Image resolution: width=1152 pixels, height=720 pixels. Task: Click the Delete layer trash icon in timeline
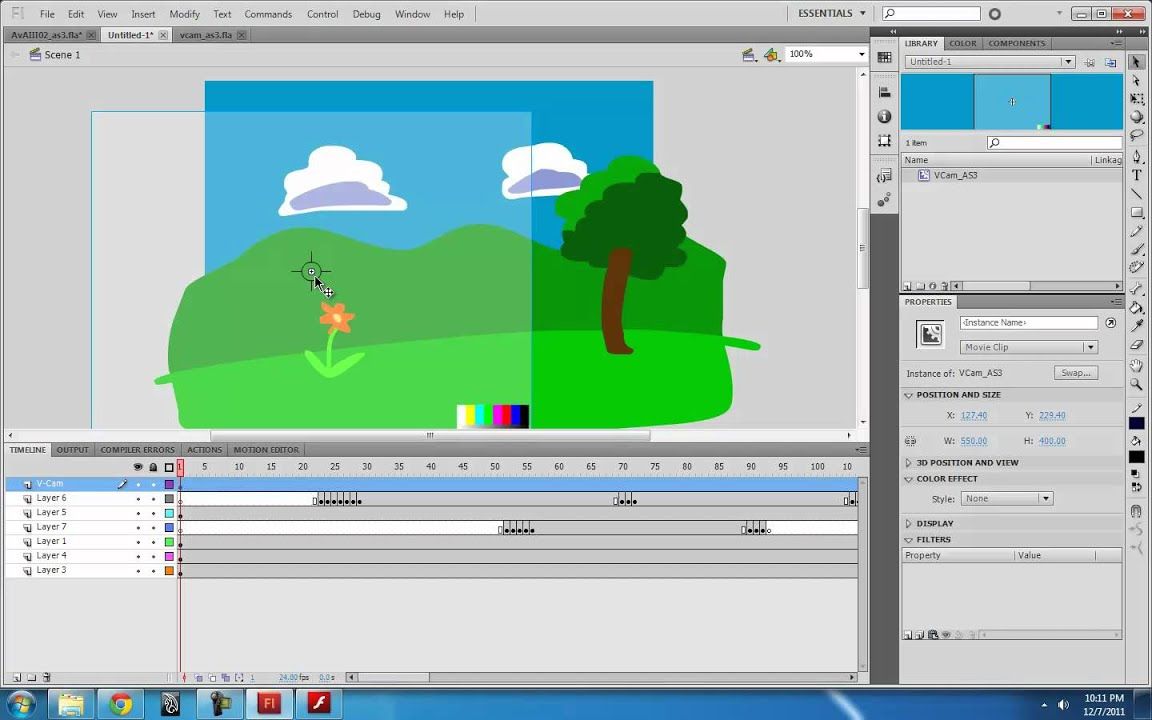[x=46, y=677]
